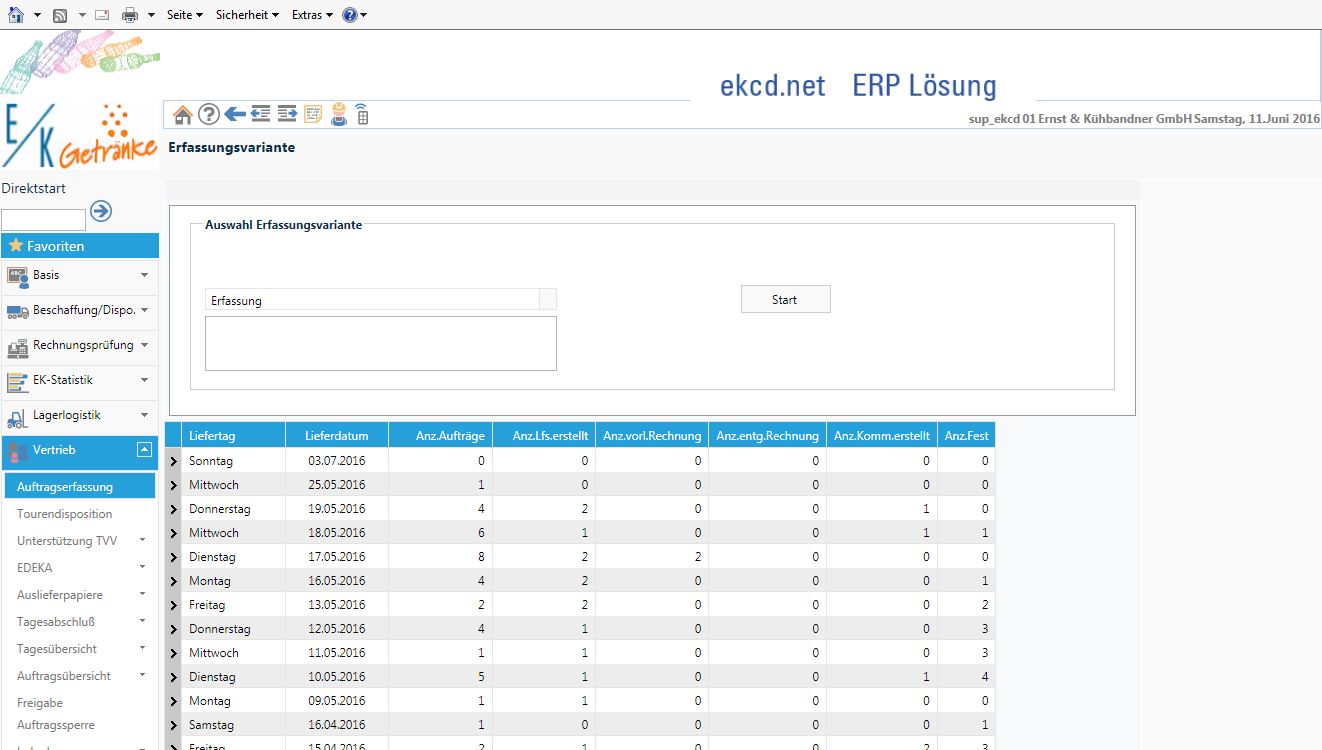Open the Sicherheit menu
The height and width of the screenshot is (750, 1322).
pyautogui.click(x=247, y=15)
